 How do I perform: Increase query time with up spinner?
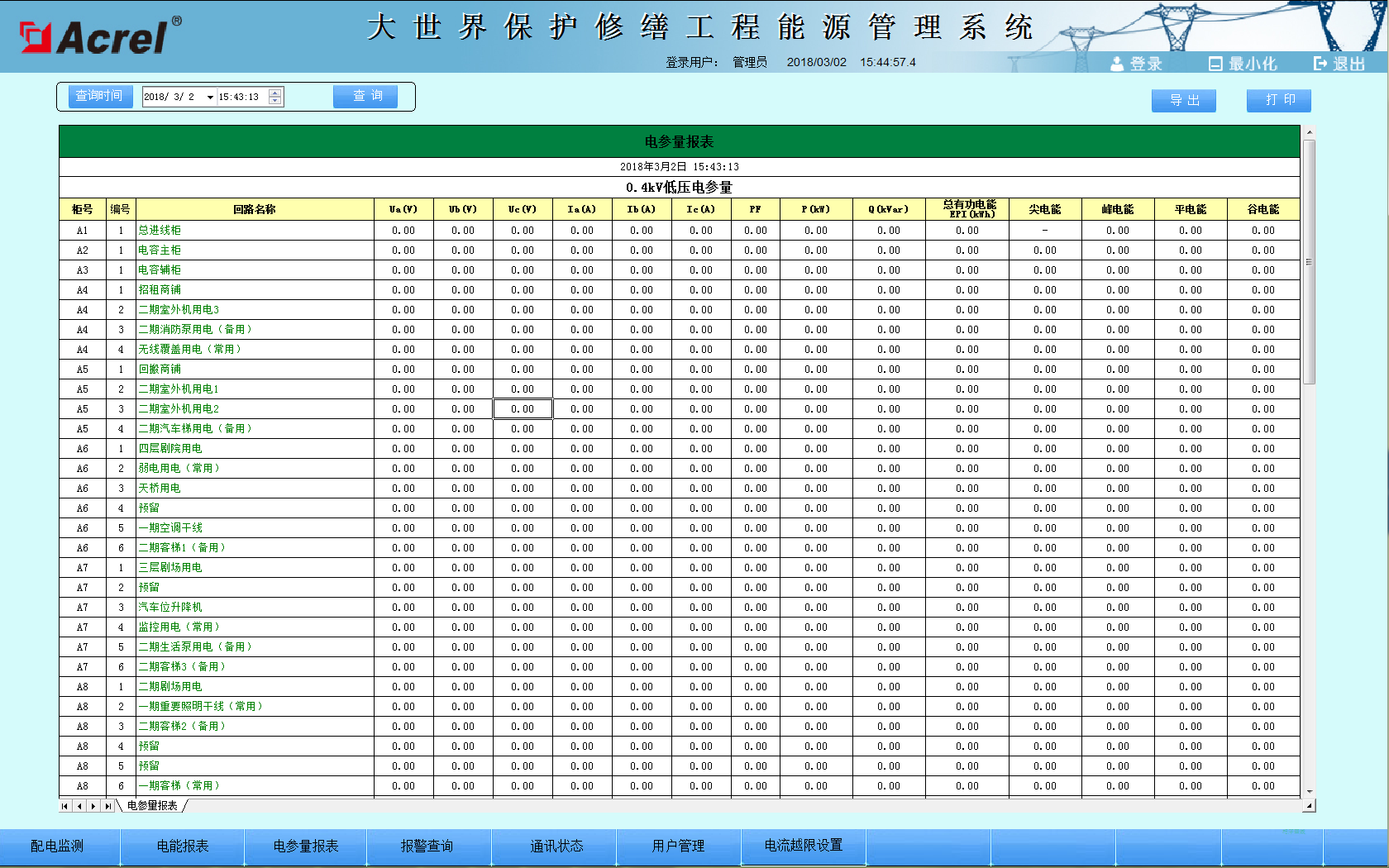tap(275, 93)
